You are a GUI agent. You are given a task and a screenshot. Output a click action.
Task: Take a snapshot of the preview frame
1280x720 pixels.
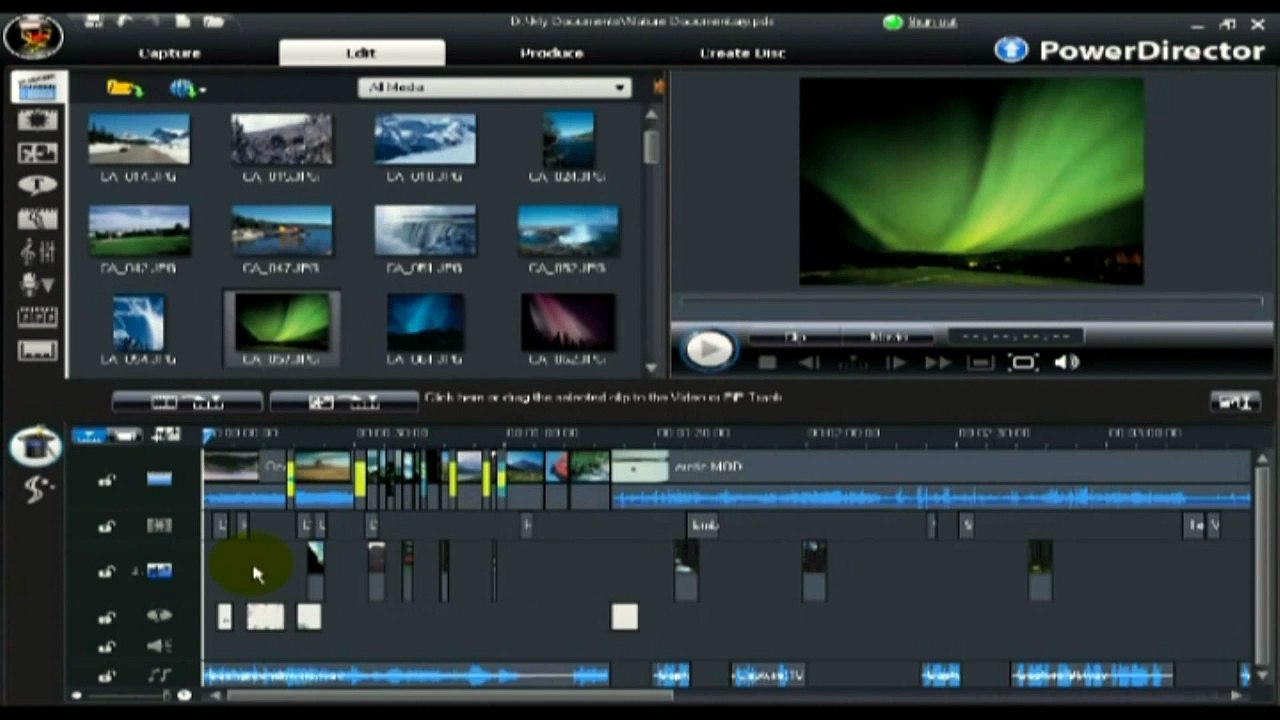click(981, 362)
